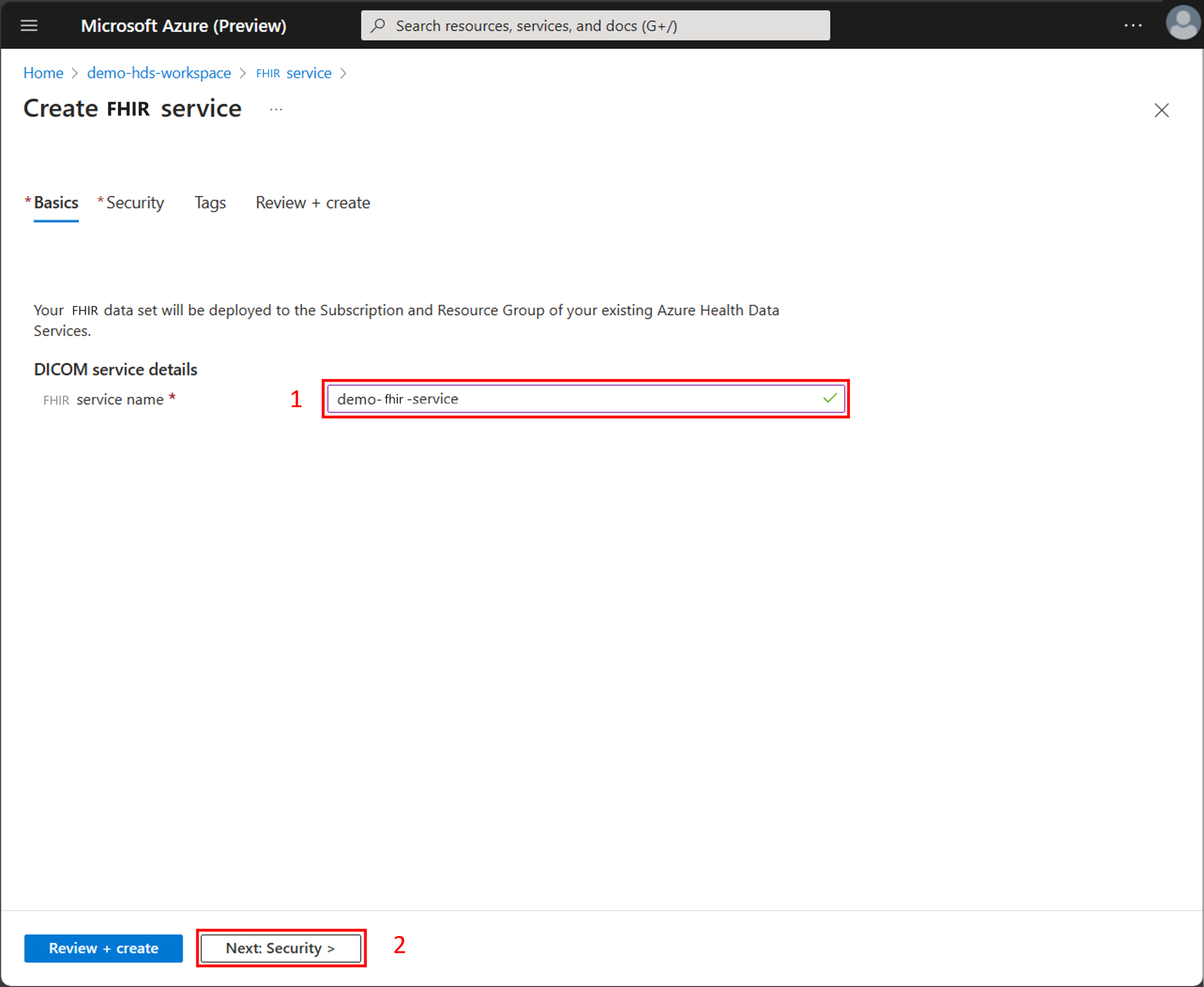Image resolution: width=1204 pixels, height=987 pixels.
Task: Navigate to Home breadcrumb link
Action: (x=43, y=73)
